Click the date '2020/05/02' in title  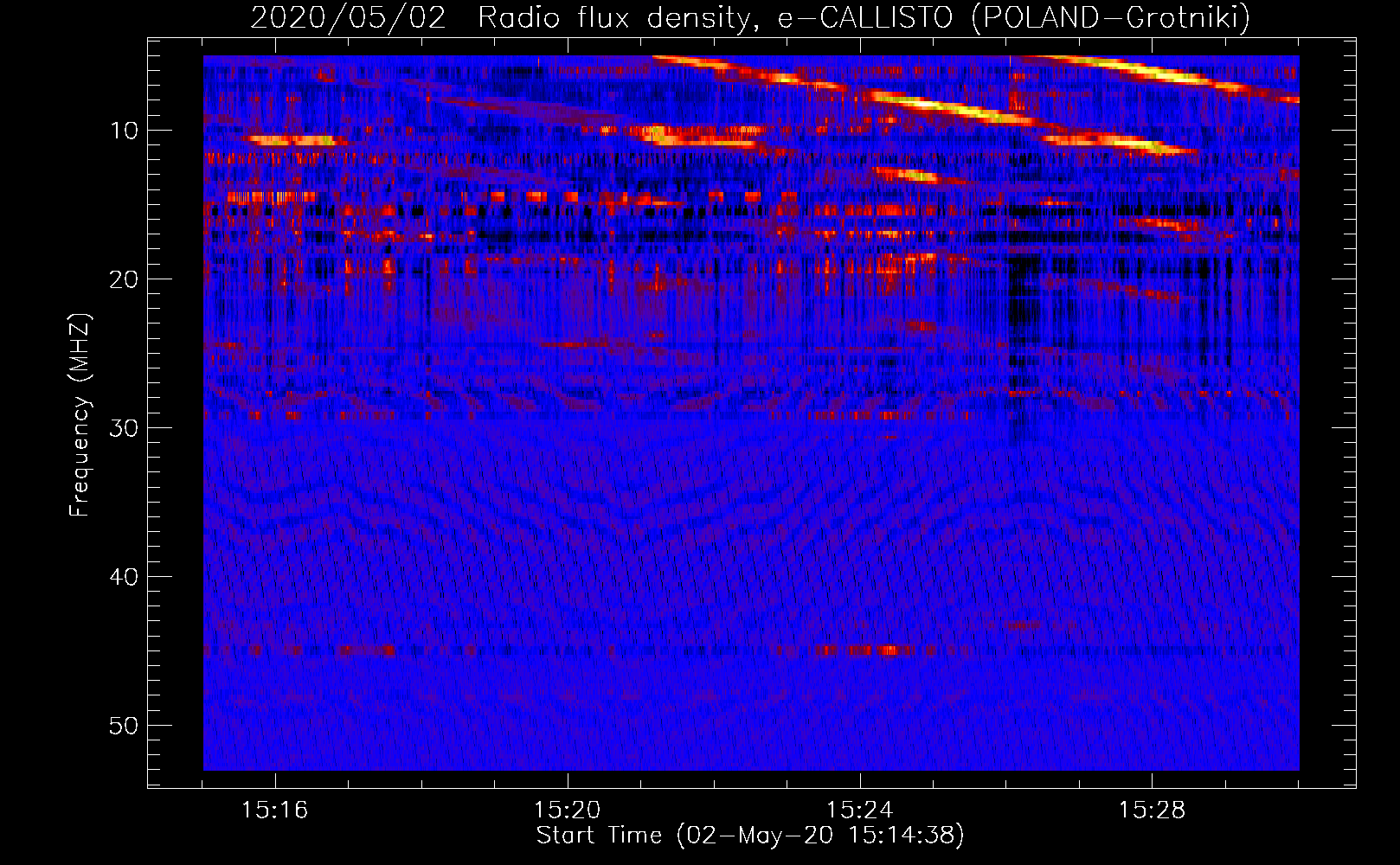click(348, 17)
